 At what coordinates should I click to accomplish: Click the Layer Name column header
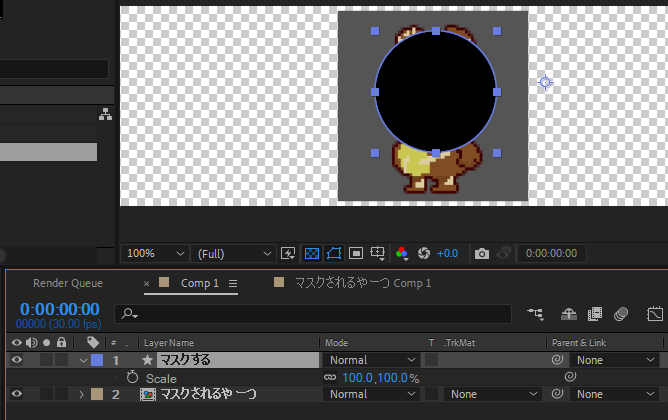tap(169, 343)
